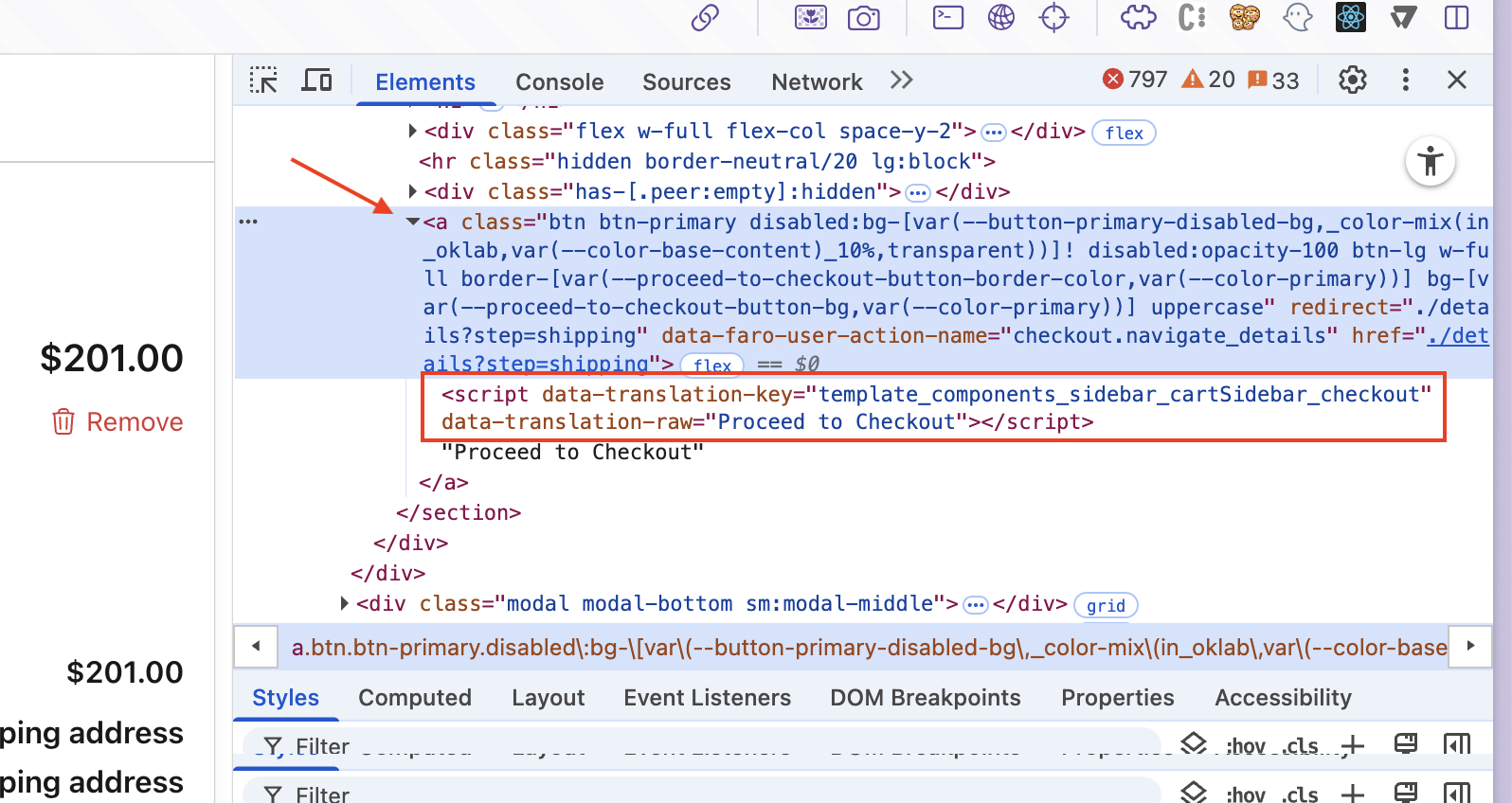Click the camera screenshot icon

pyautogui.click(x=864, y=18)
